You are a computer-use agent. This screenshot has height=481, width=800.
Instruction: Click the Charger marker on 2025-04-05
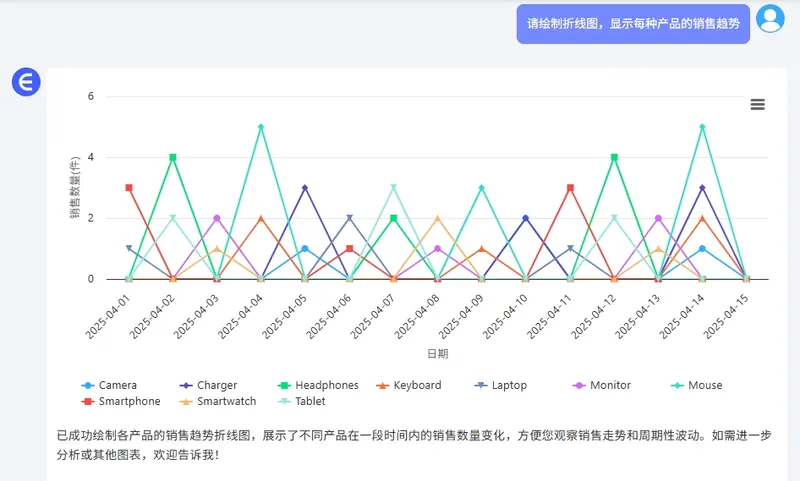click(x=305, y=188)
